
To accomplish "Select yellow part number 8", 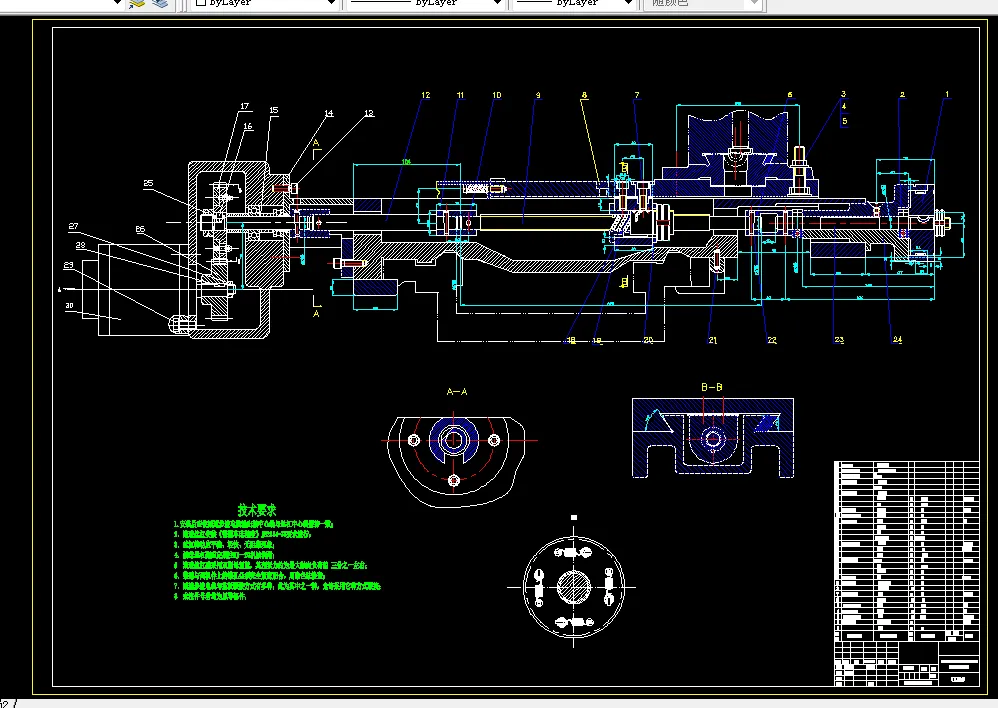I will 584,96.
